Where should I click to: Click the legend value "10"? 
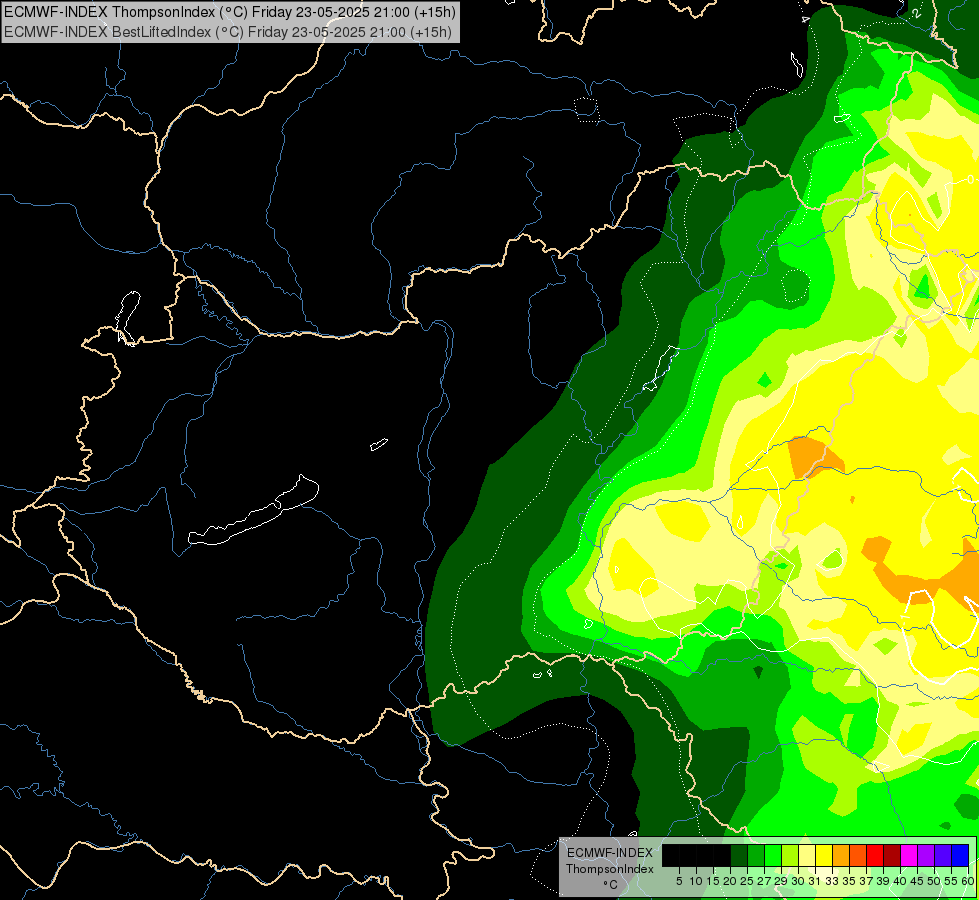coord(697,881)
